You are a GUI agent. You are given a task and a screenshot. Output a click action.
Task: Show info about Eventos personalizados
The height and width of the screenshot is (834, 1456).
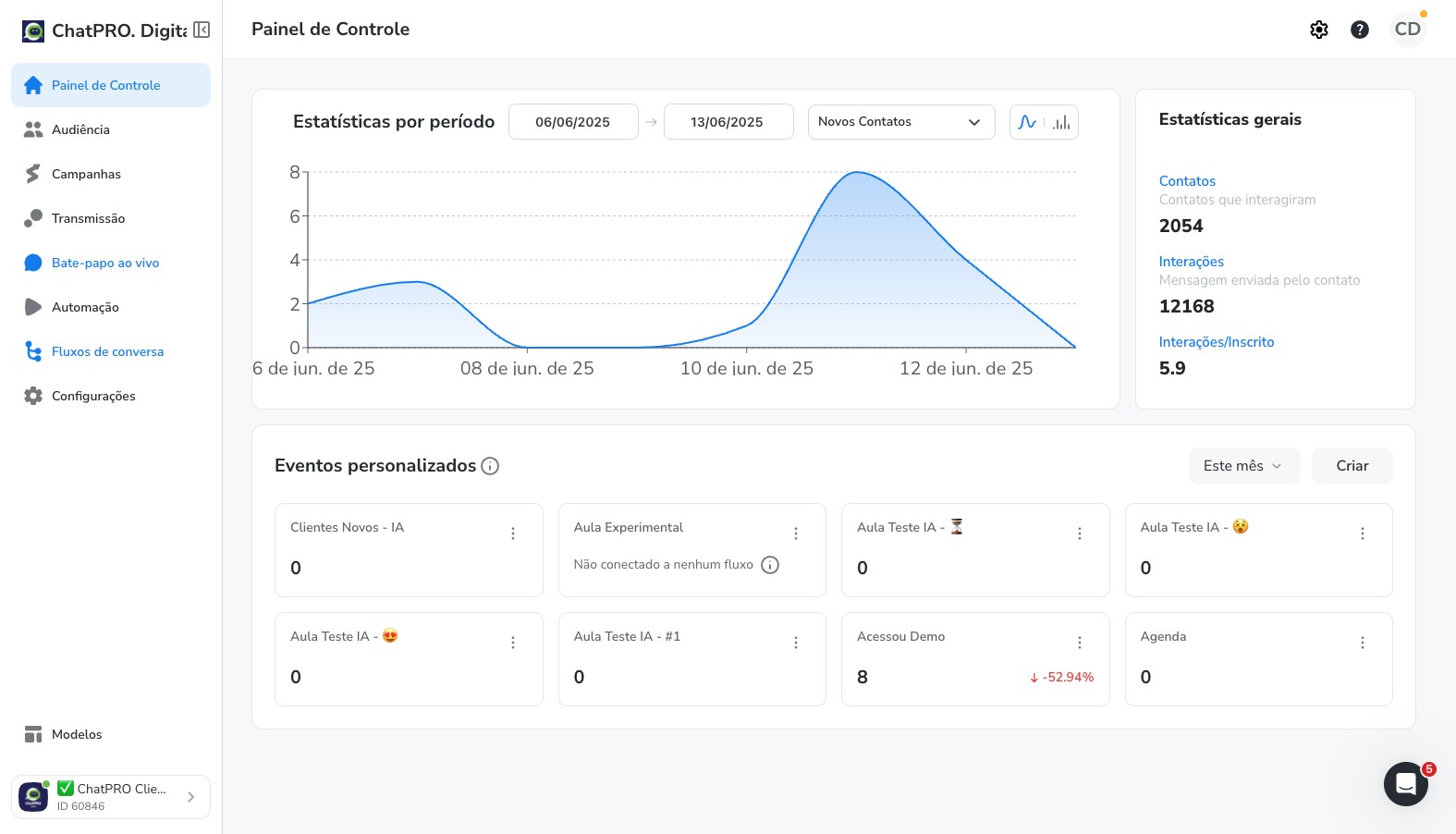[491, 466]
